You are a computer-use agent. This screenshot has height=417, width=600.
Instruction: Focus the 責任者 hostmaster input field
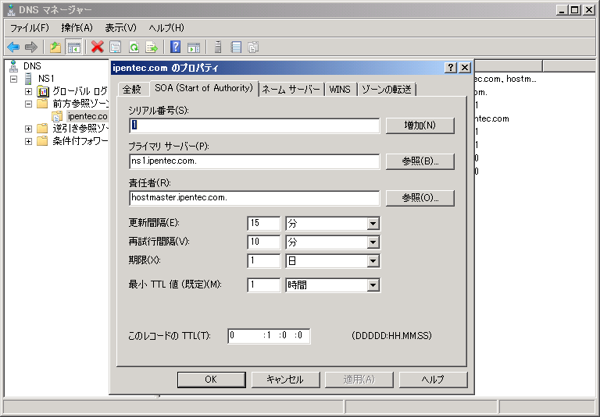[x=254, y=198]
